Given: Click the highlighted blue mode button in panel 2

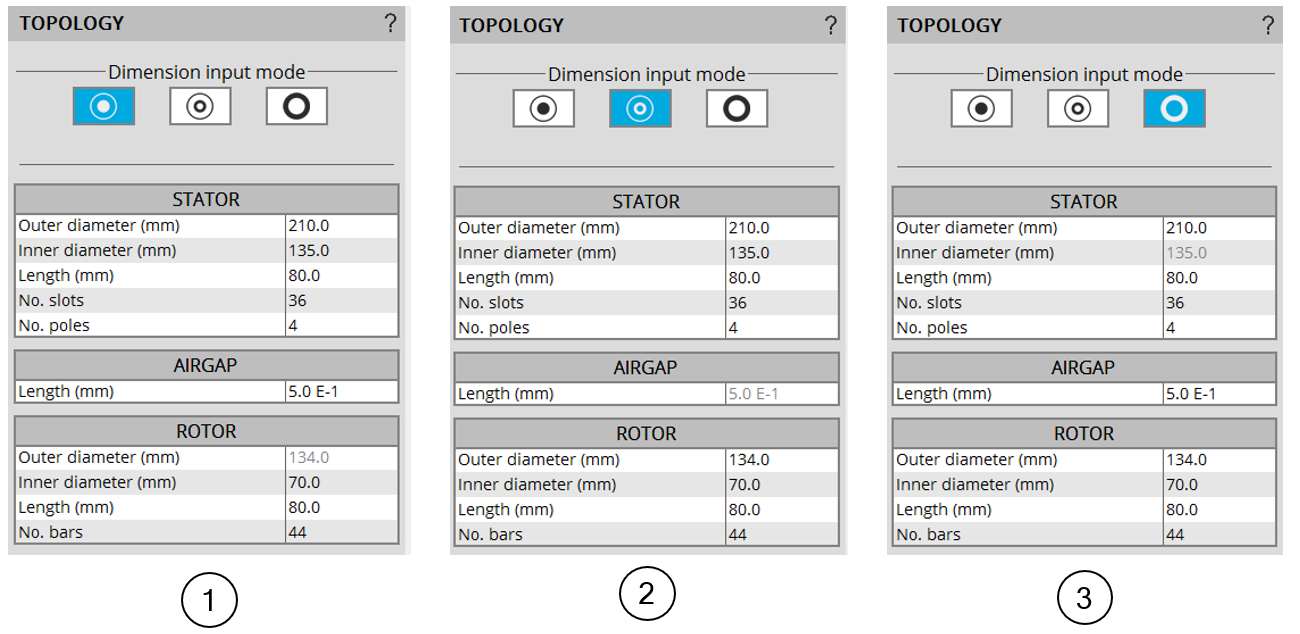Looking at the screenshot, I should pos(640,108).
